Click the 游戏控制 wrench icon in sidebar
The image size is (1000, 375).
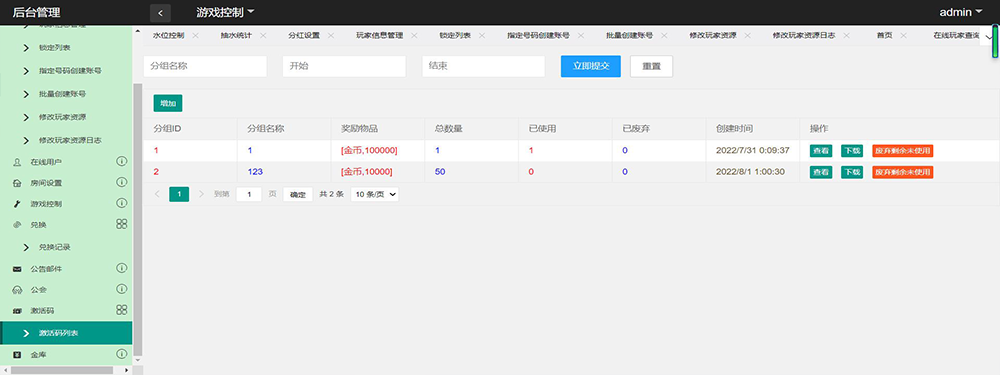coord(17,204)
